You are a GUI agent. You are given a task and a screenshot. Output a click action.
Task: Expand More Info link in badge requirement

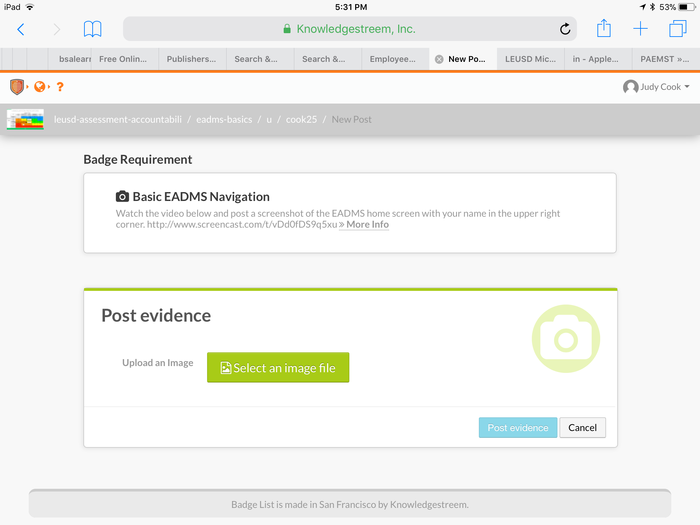coord(367,224)
